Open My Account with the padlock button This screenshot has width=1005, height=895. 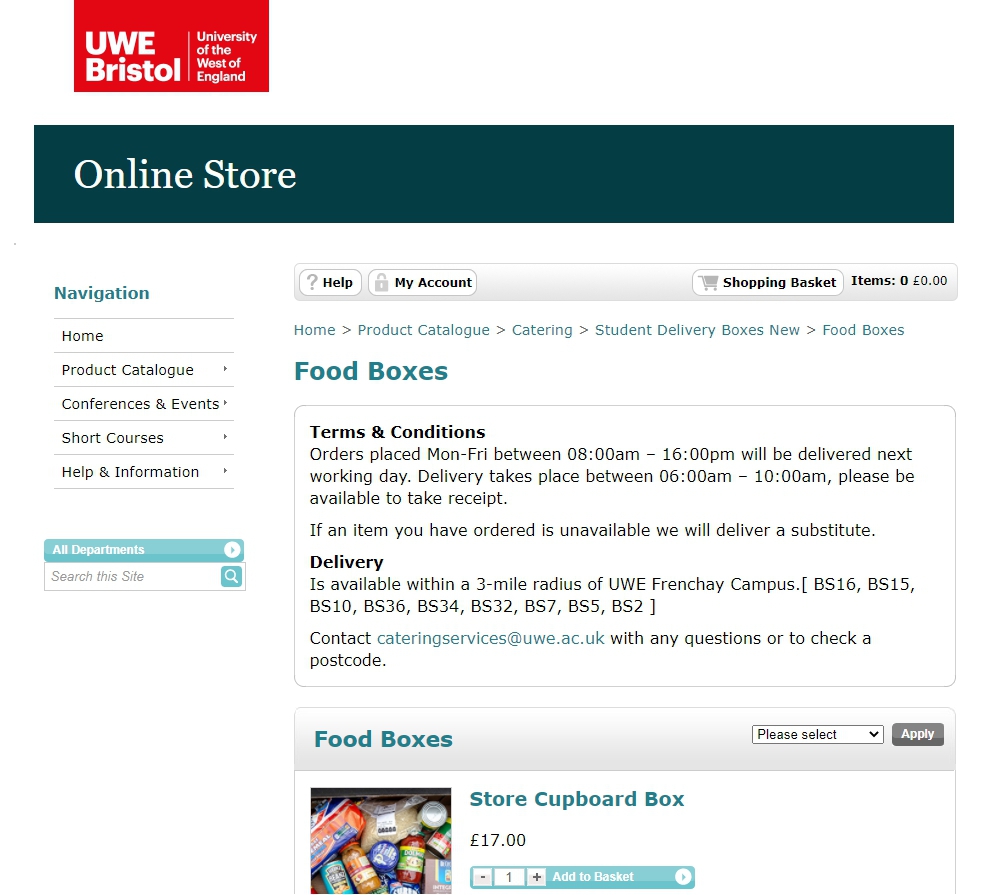[x=422, y=283]
